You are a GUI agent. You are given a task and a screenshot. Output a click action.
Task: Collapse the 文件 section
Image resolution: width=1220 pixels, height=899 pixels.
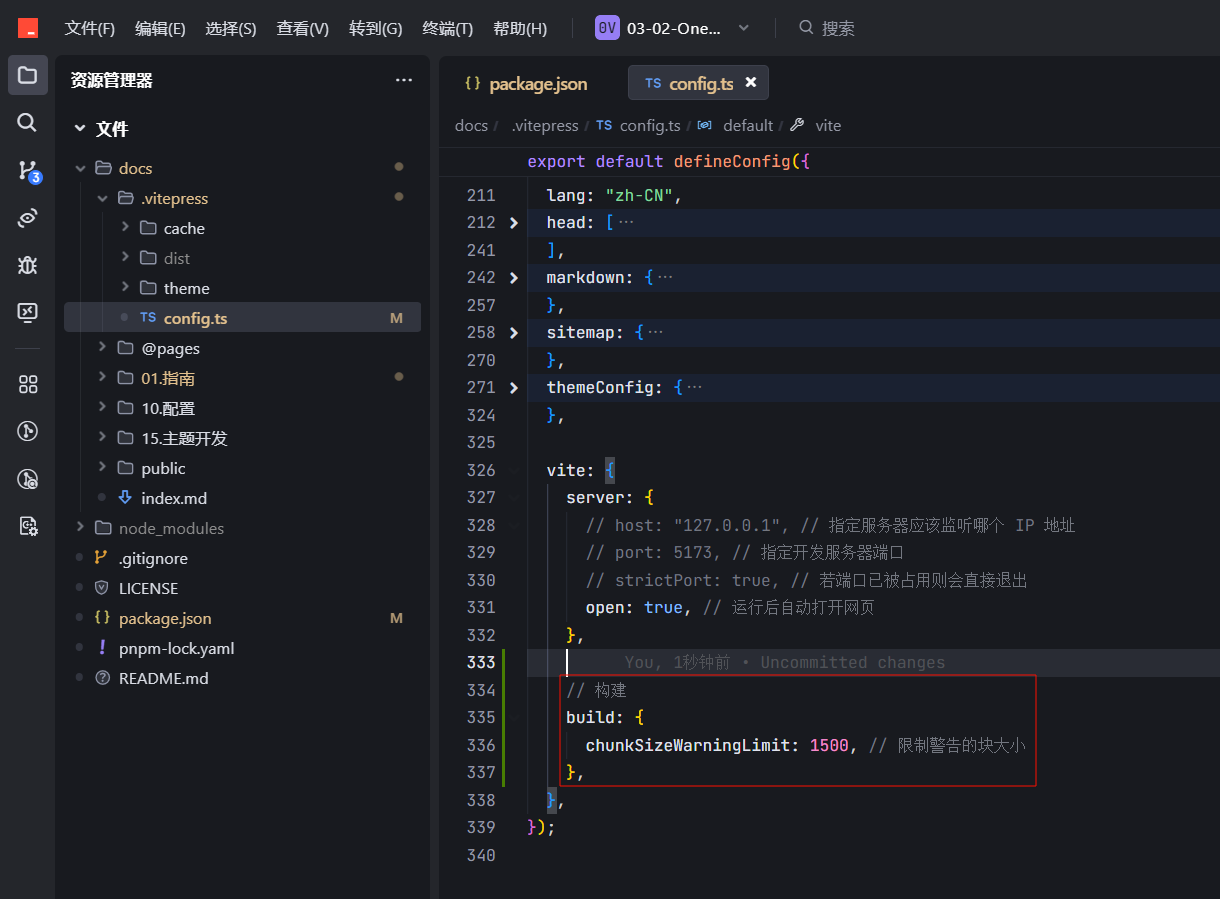click(x=80, y=128)
